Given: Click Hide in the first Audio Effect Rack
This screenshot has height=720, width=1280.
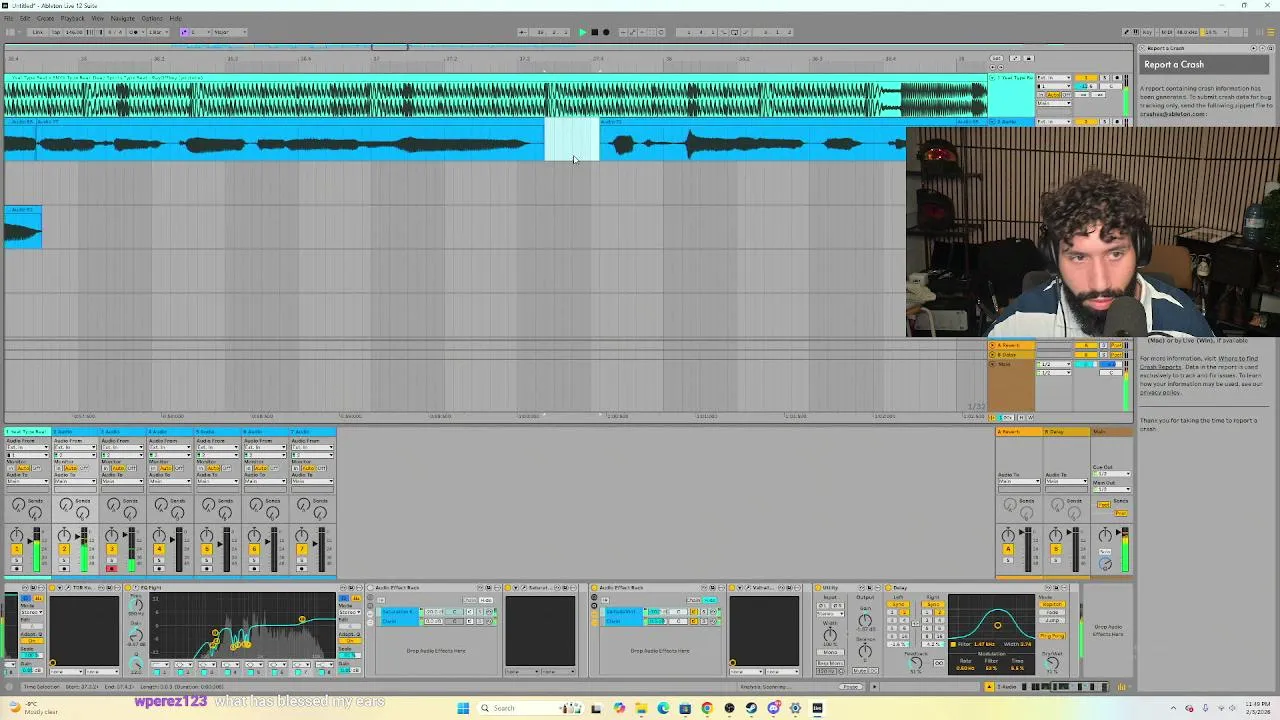Looking at the screenshot, I should coord(486,600).
